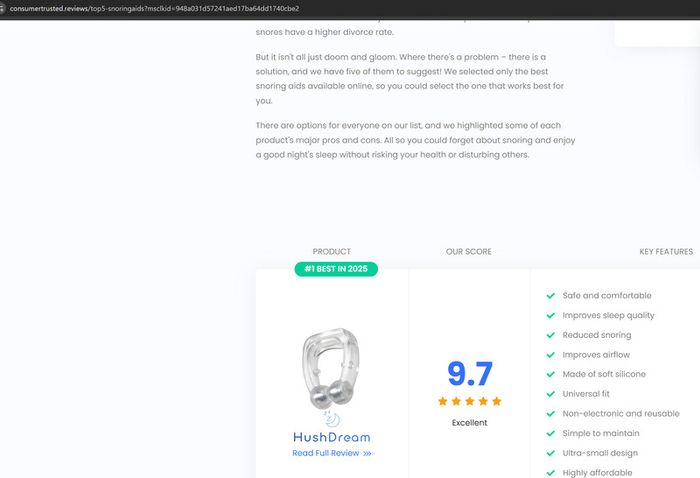Click the PRODUCT column header

pyautogui.click(x=332, y=252)
